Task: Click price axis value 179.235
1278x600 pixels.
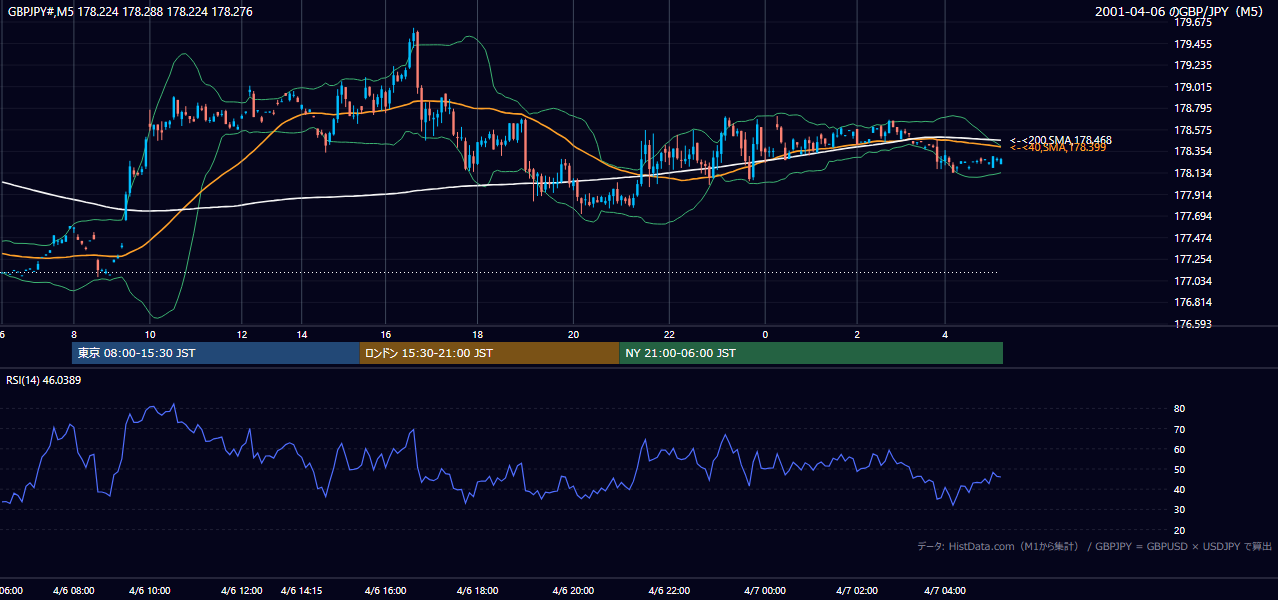Action: pos(1192,65)
